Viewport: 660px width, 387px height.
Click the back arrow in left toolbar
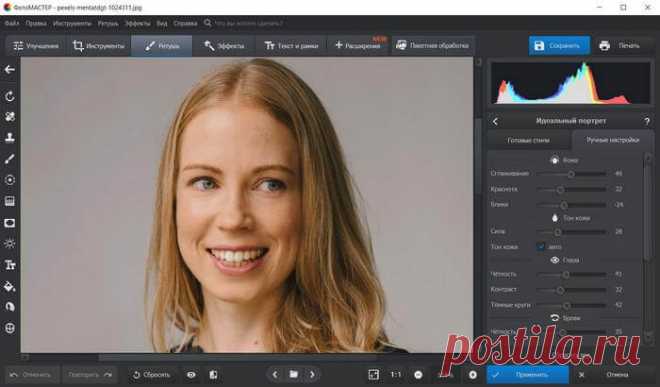[x=9, y=69]
